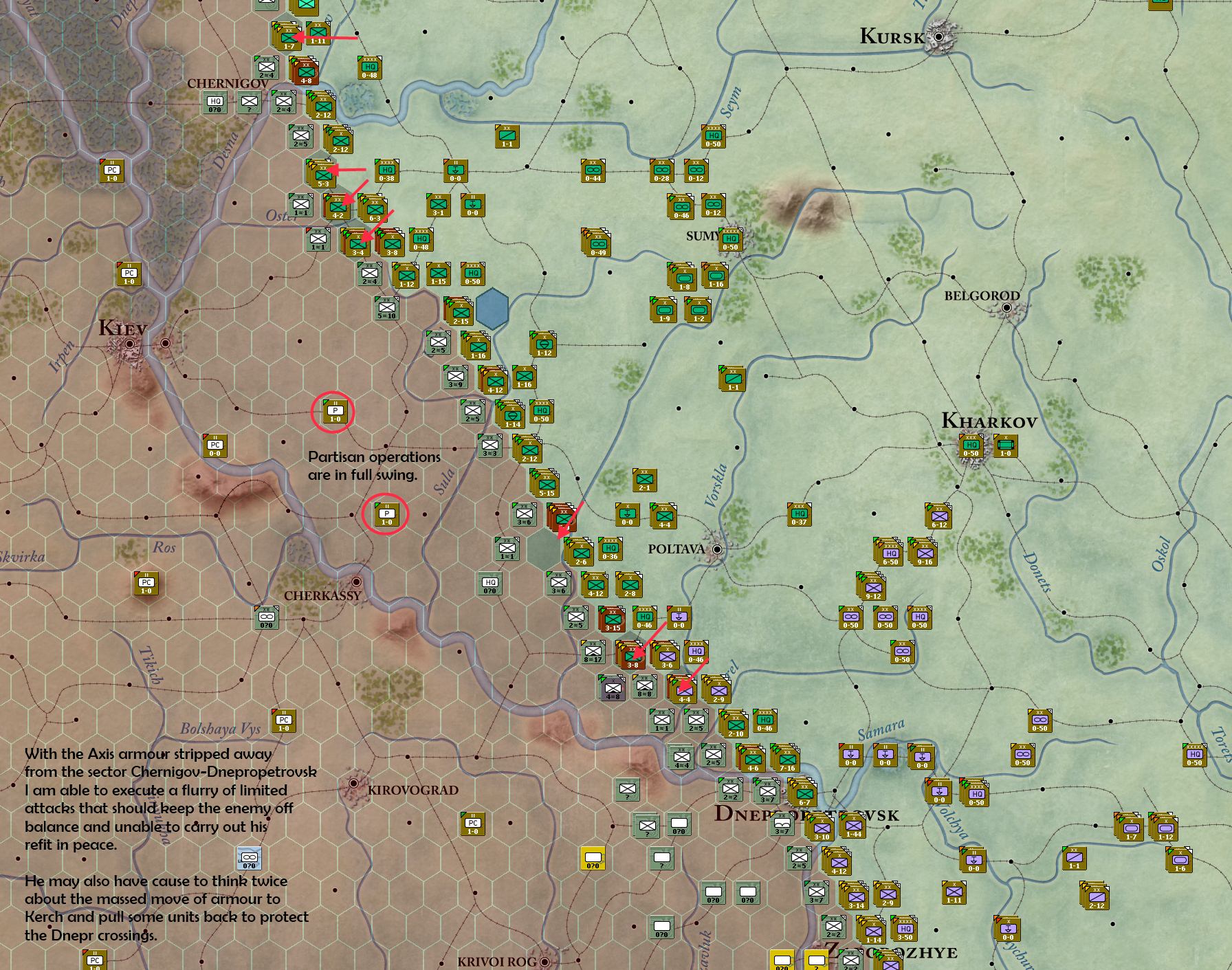Select the PC unit labeled 0-0
This screenshot has width=1232, height=970.
[214, 445]
